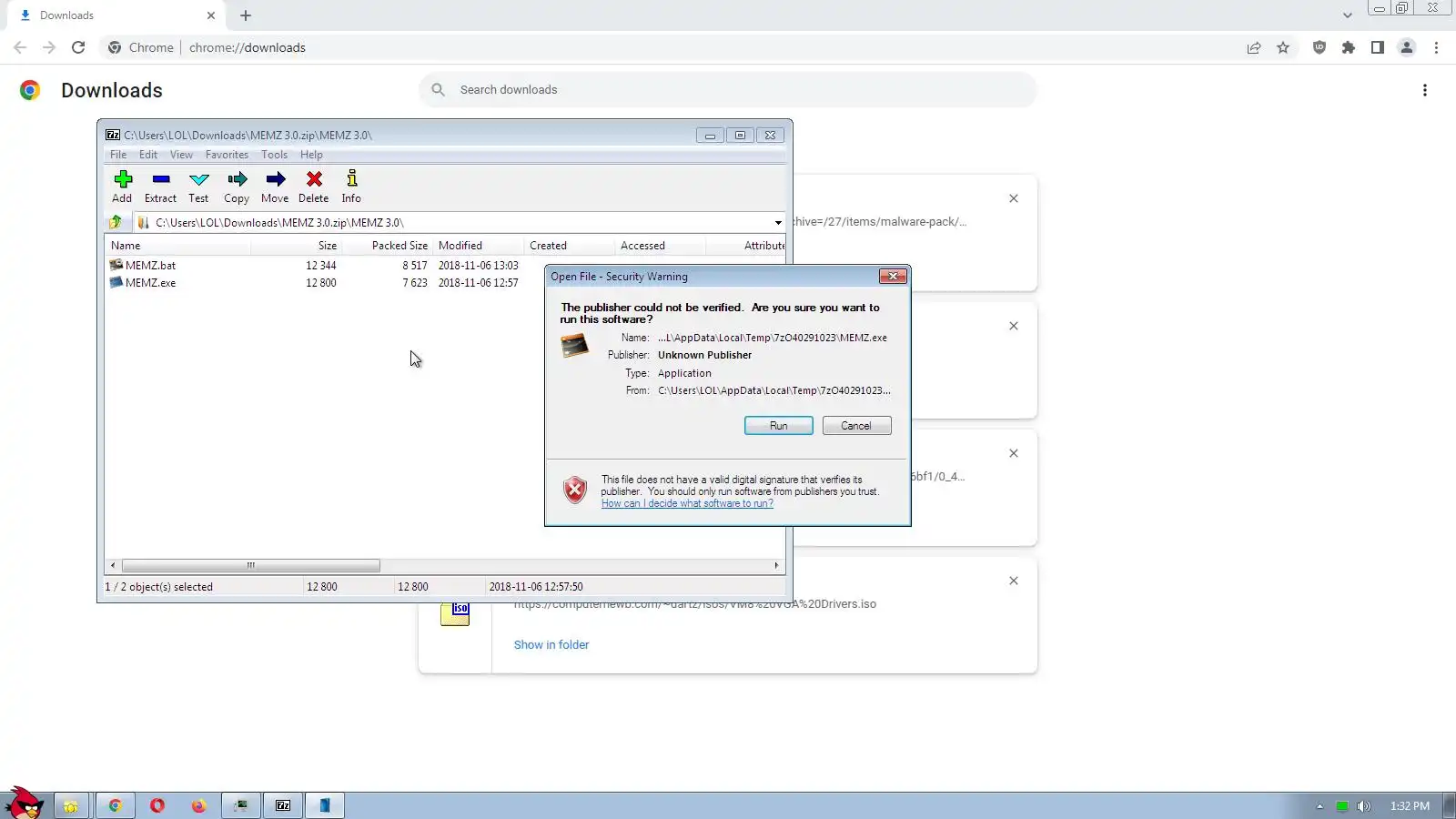Click the Start button with the Angry Birds icon

[25, 804]
